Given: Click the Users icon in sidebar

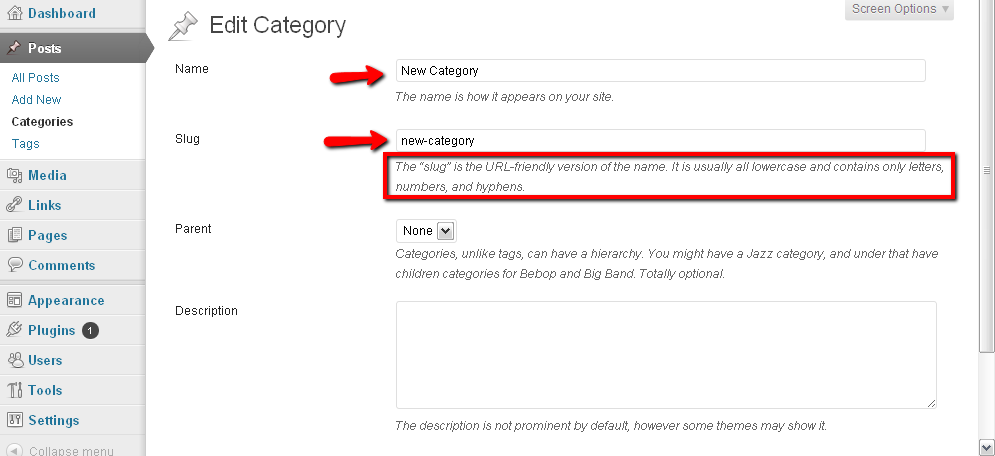Looking at the screenshot, I should (x=15, y=360).
